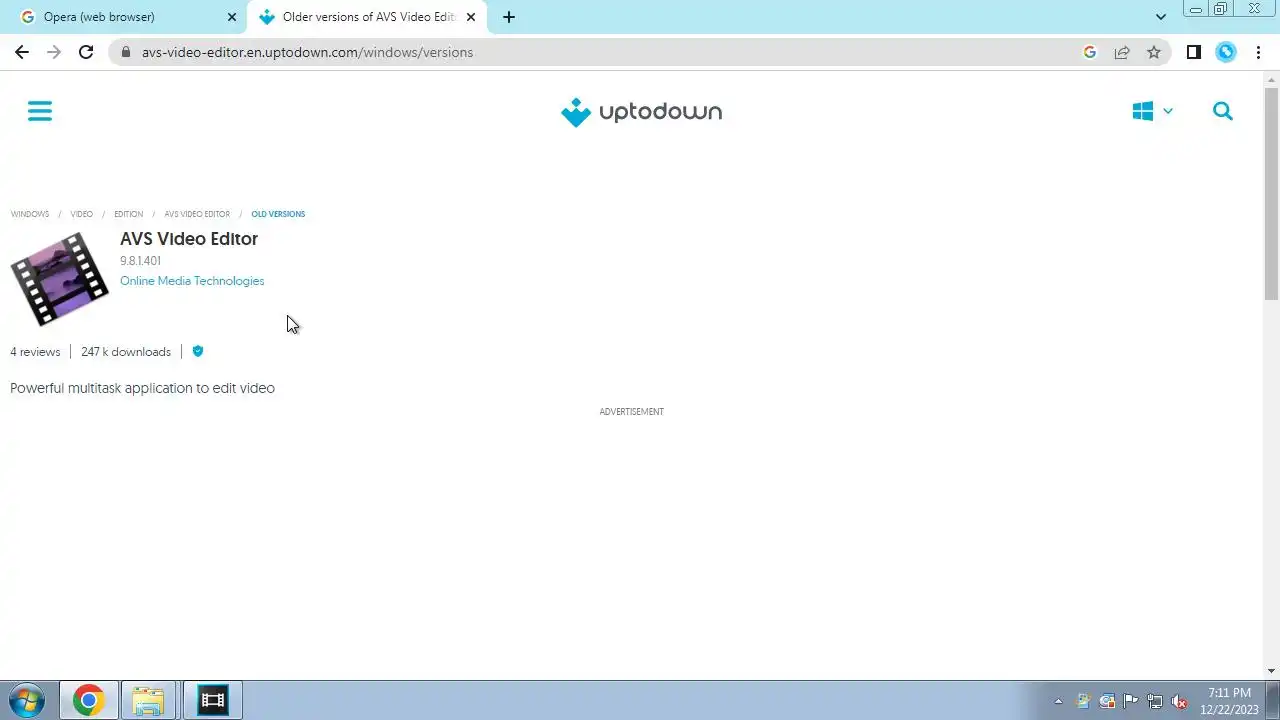Open the Windows Start menu
The width and height of the screenshot is (1280, 720).
pyautogui.click(x=27, y=700)
